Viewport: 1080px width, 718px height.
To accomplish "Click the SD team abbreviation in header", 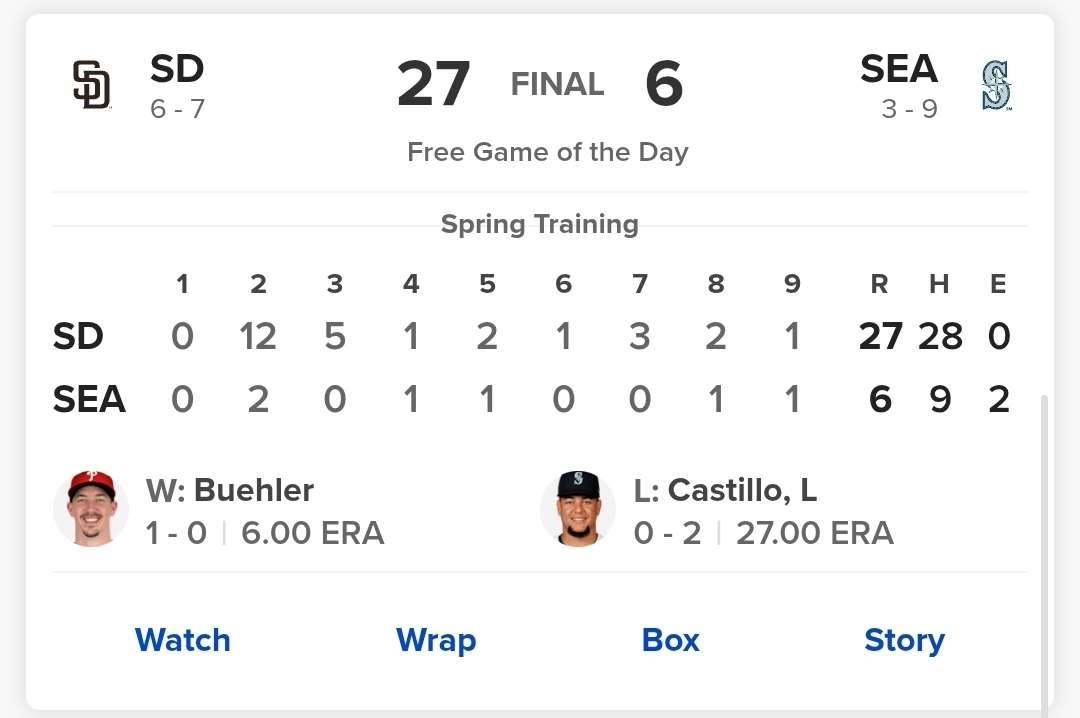I will pyautogui.click(x=177, y=69).
